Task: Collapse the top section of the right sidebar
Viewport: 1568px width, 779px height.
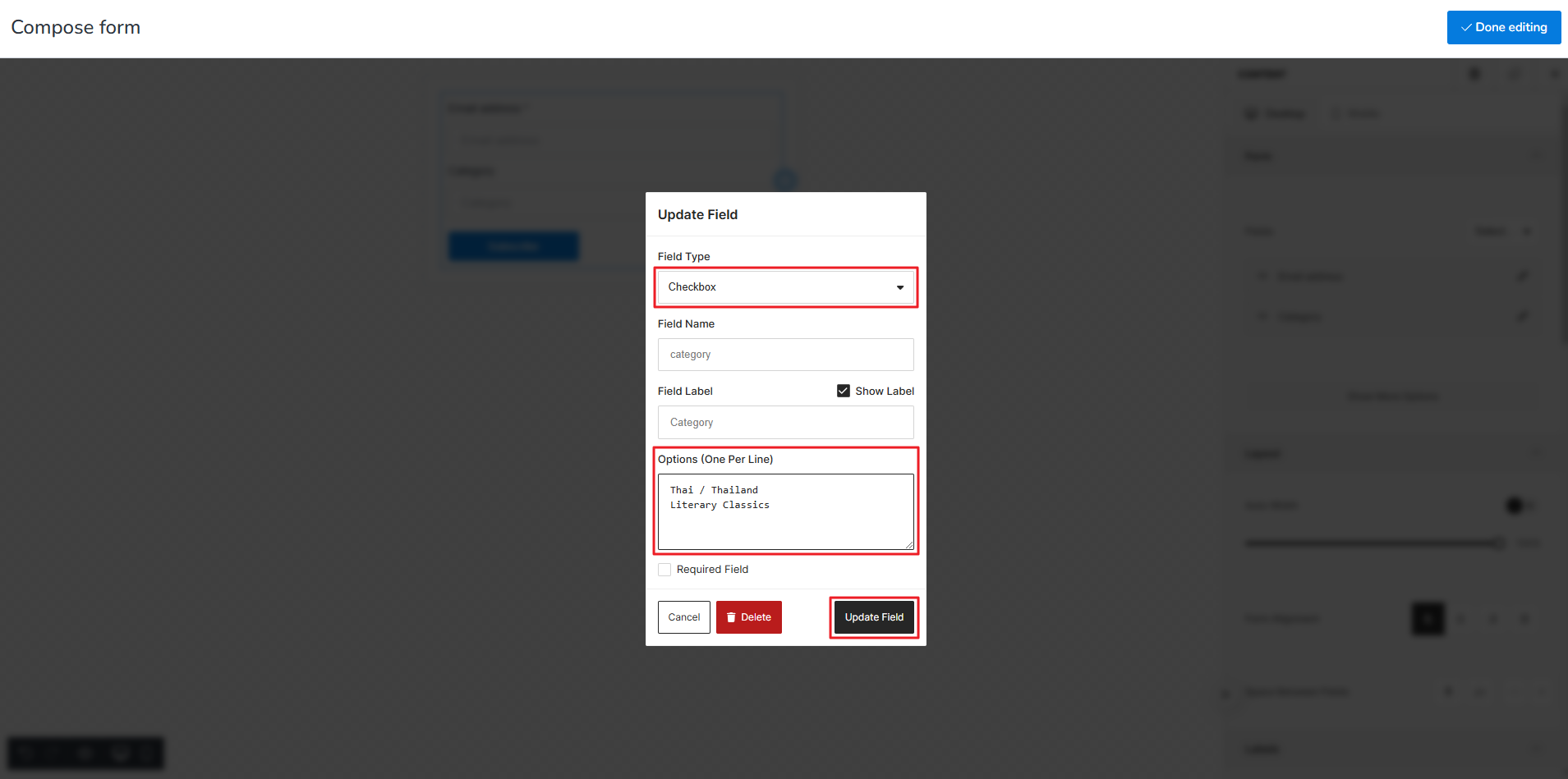Action: click(x=1538, y=155)
